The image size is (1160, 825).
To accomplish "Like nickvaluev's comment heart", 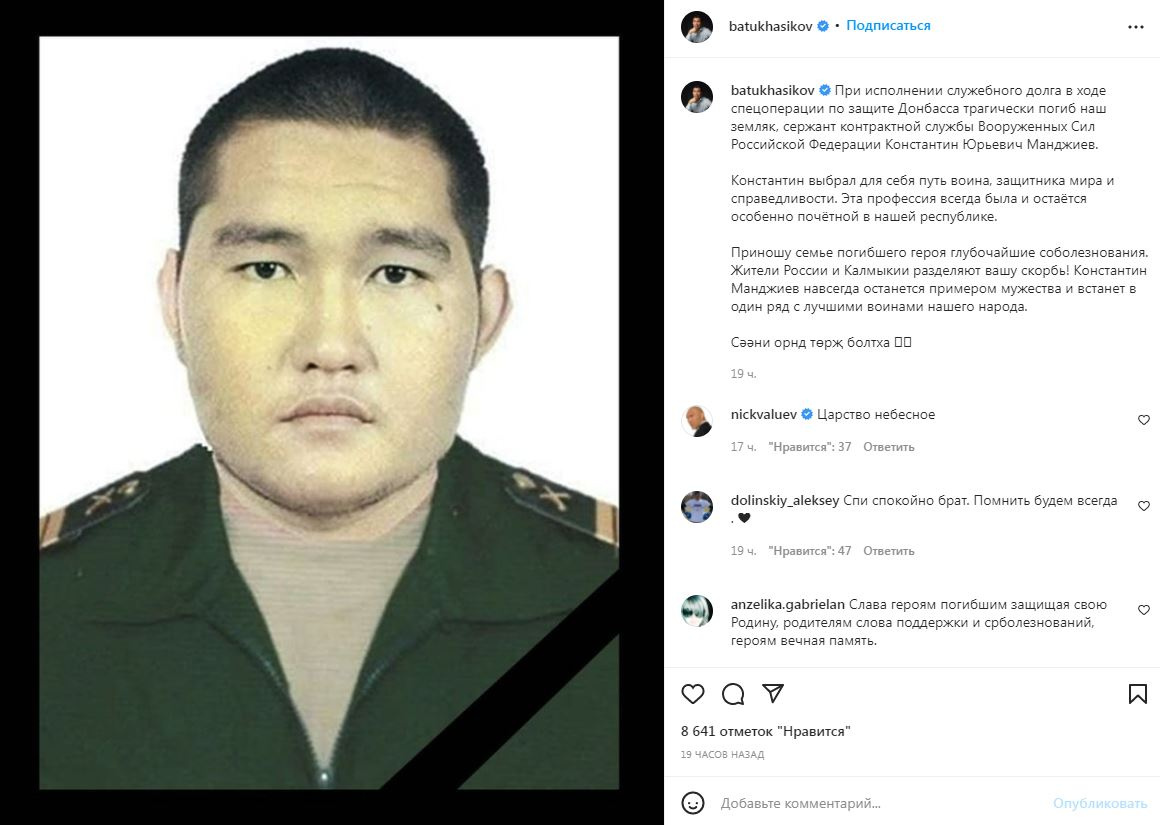I will point(1144,420).
